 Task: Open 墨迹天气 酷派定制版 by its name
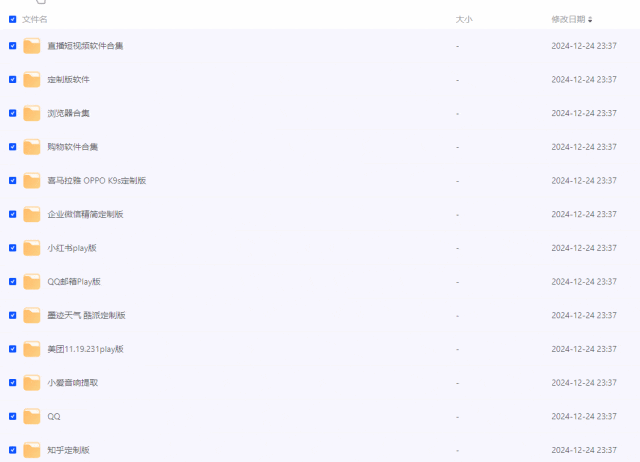[87, 315]
